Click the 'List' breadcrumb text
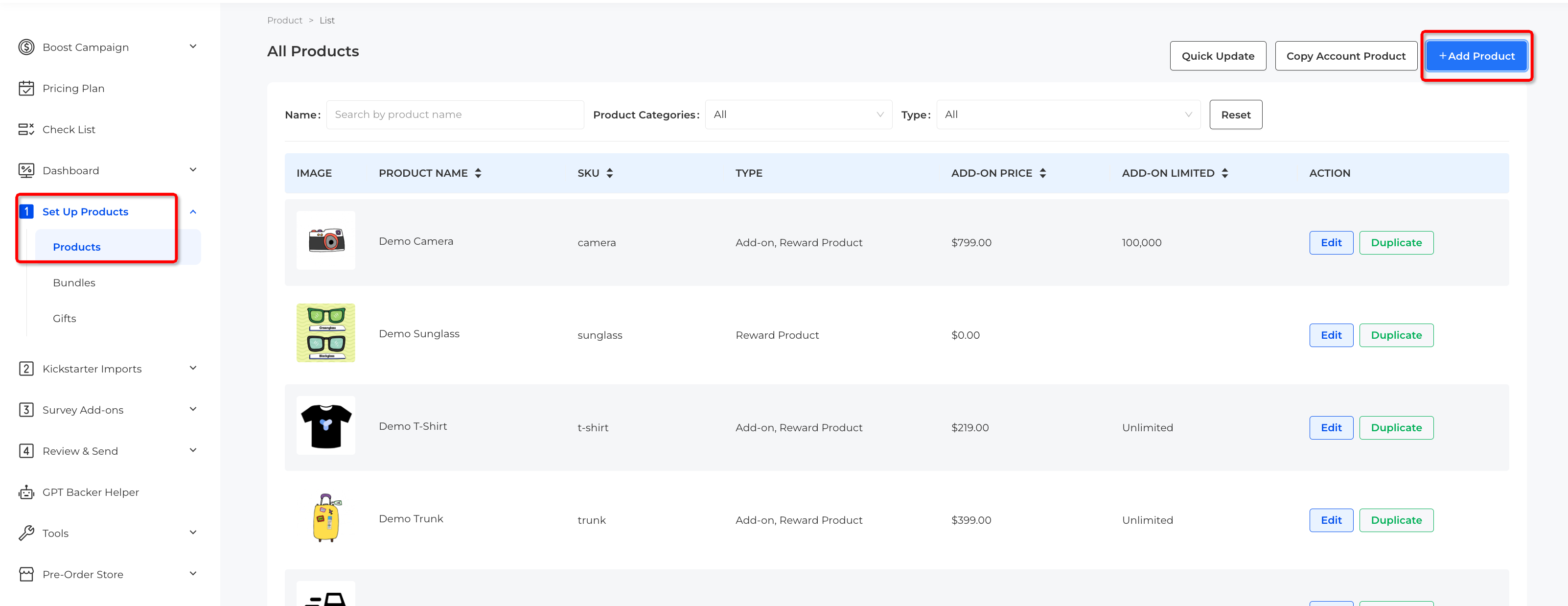Screen dimensions: 1568x606 [x=327, y=20]
